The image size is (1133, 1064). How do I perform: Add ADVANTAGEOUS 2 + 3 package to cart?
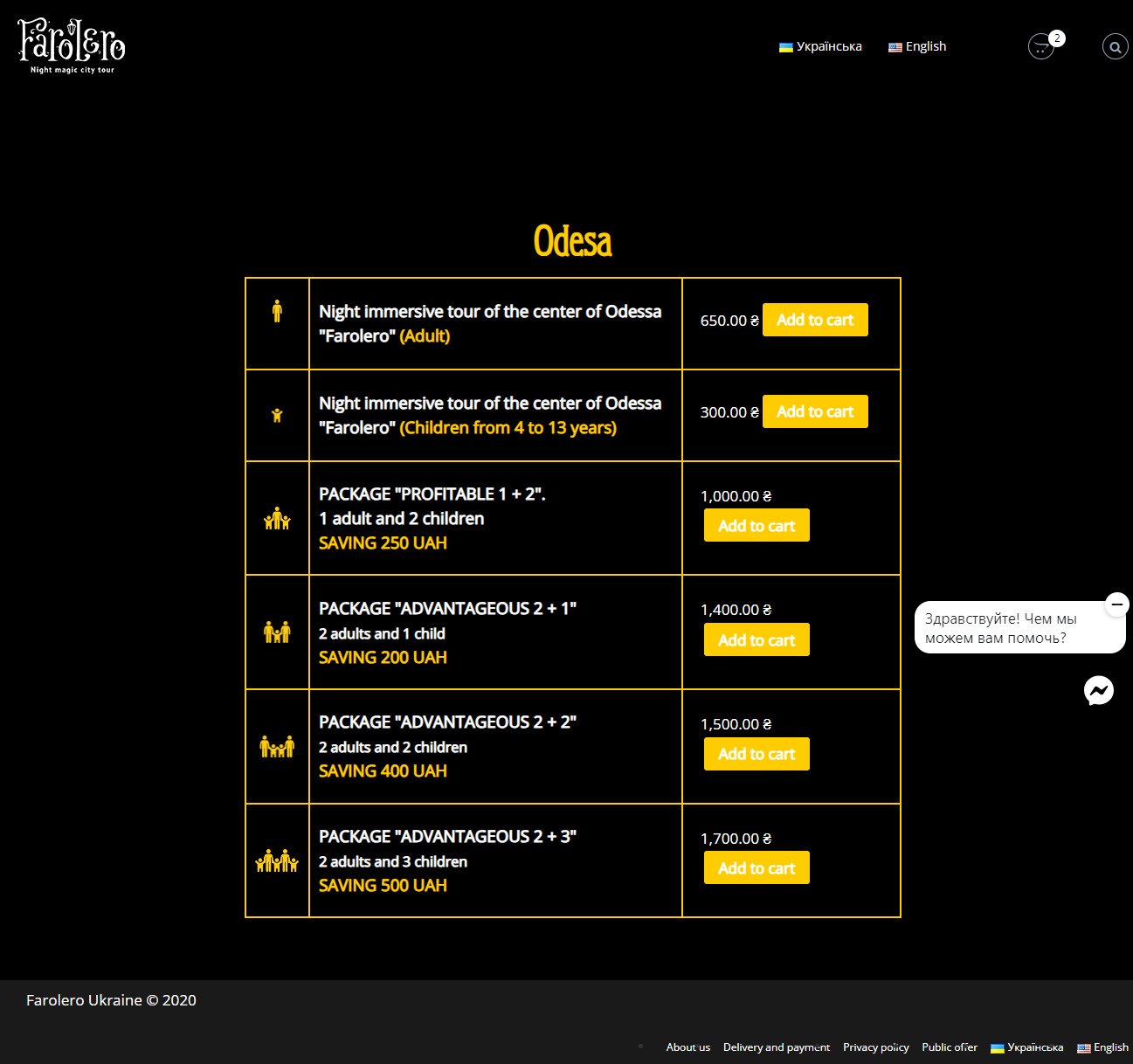[x=756, y=868]
